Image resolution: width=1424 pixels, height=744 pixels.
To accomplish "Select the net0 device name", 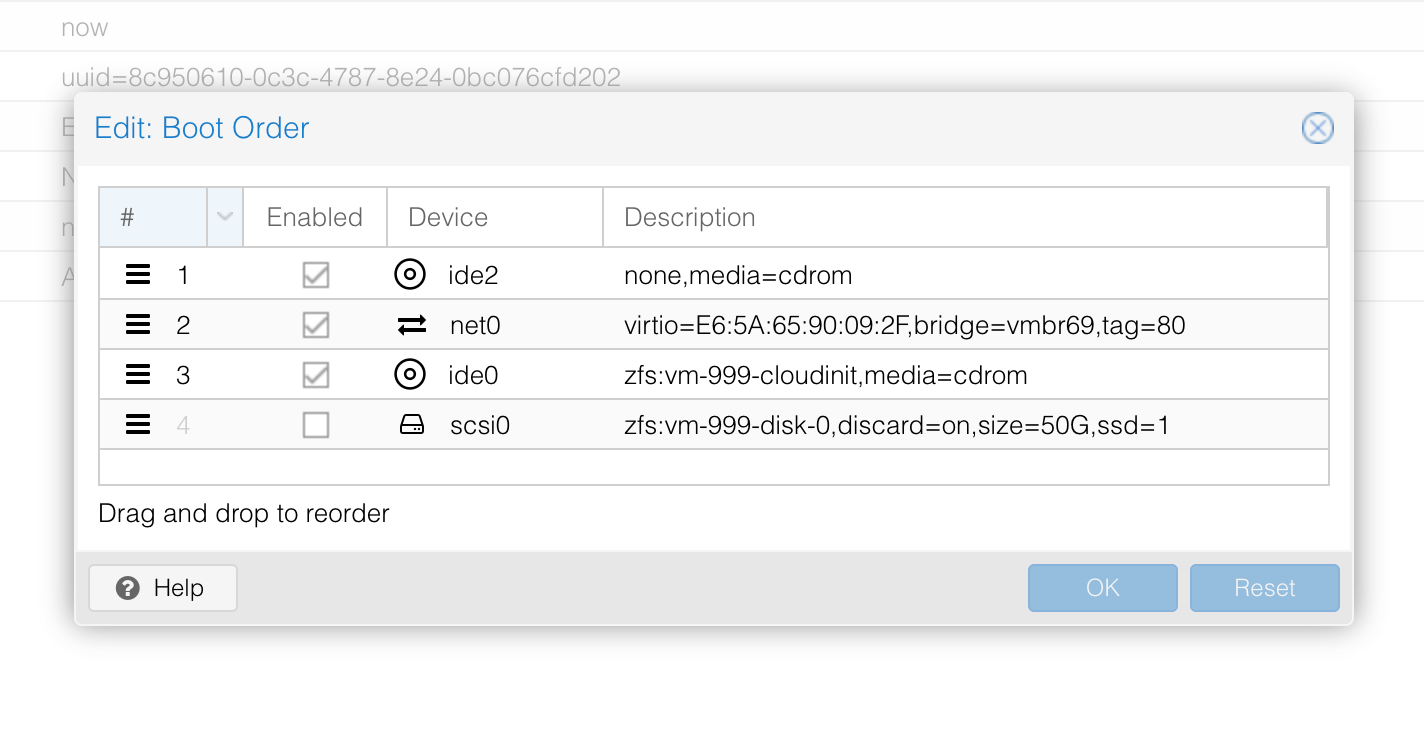I will point(476,325).
